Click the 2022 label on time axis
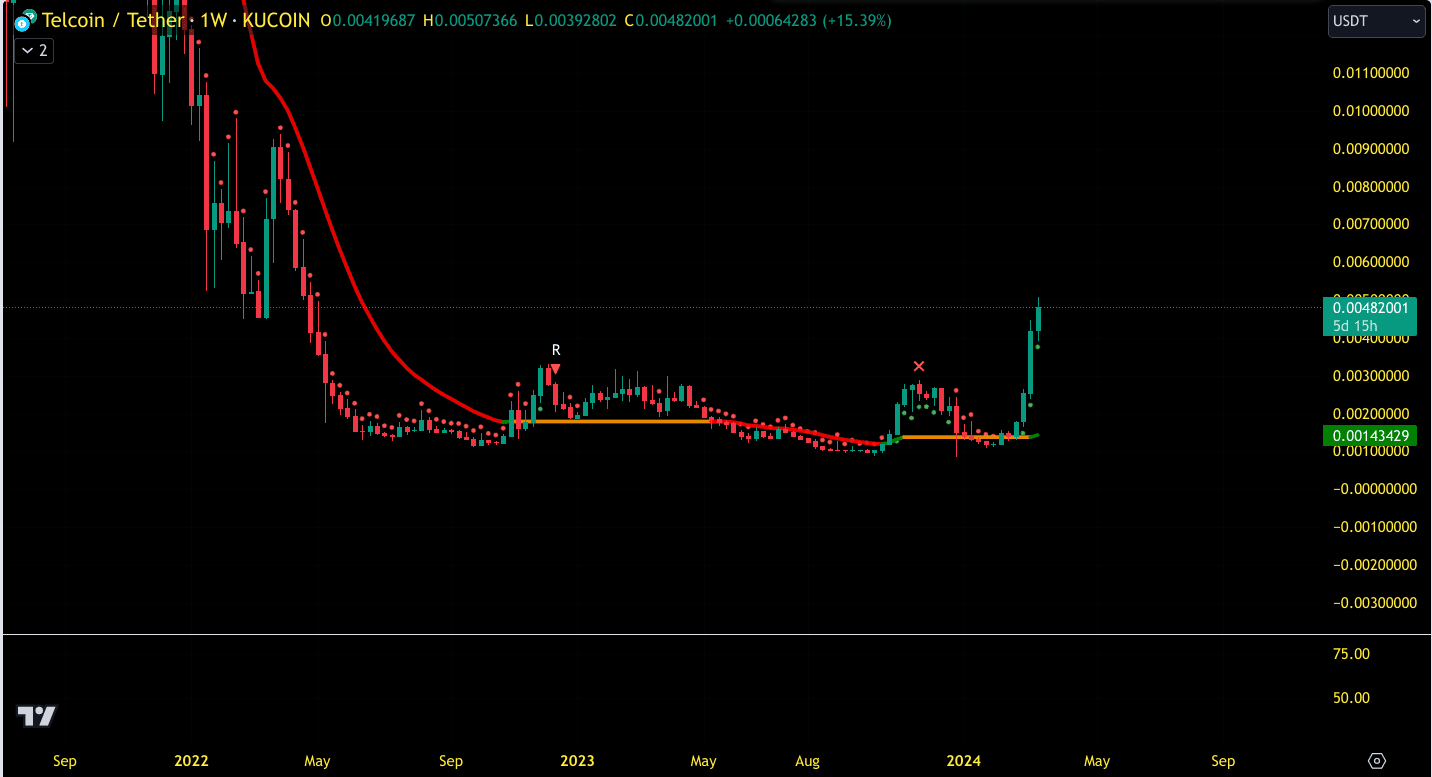1432x777 pixels. [191, 761]
